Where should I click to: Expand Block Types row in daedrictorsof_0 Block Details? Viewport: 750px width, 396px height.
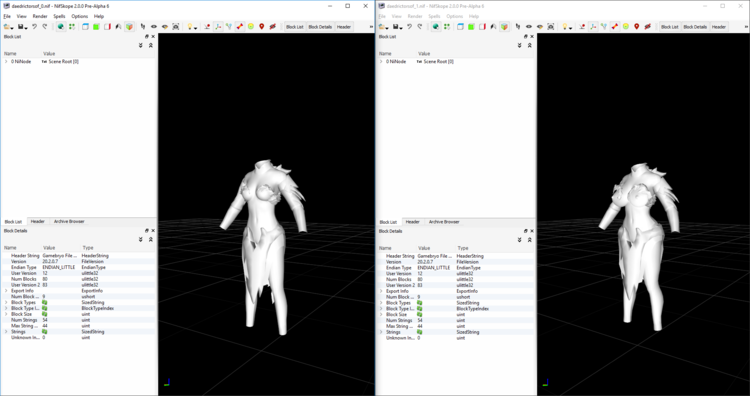[6, 302]
